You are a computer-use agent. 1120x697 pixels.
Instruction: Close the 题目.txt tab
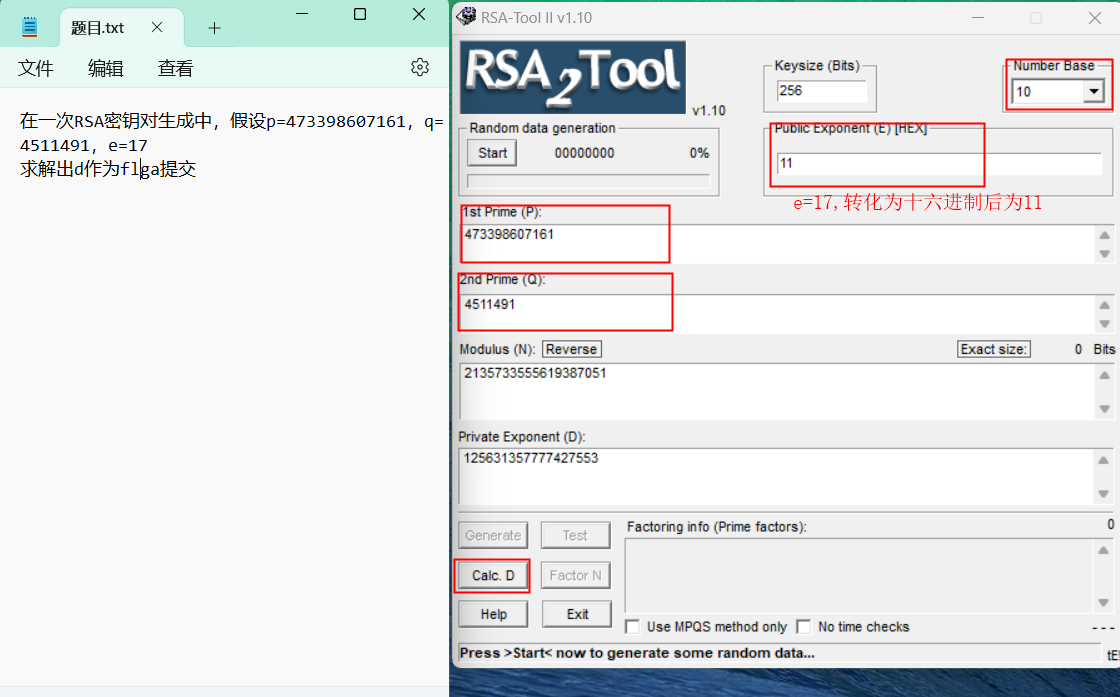pos(157,27)
